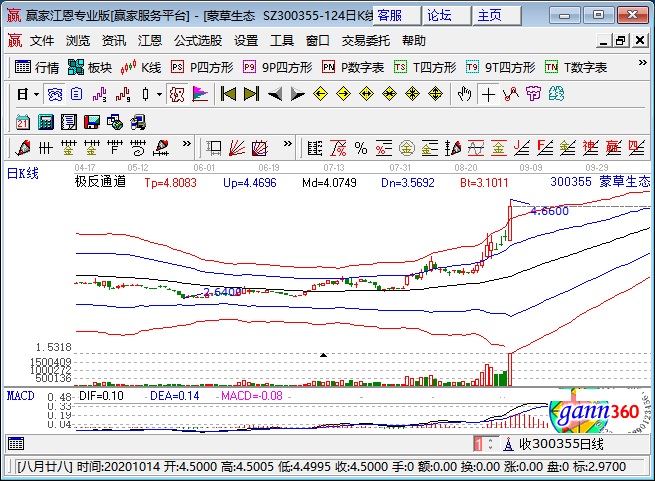Open the calculator tool icon
This screenshot has height=481, width=655.
(x=46, y=122)
